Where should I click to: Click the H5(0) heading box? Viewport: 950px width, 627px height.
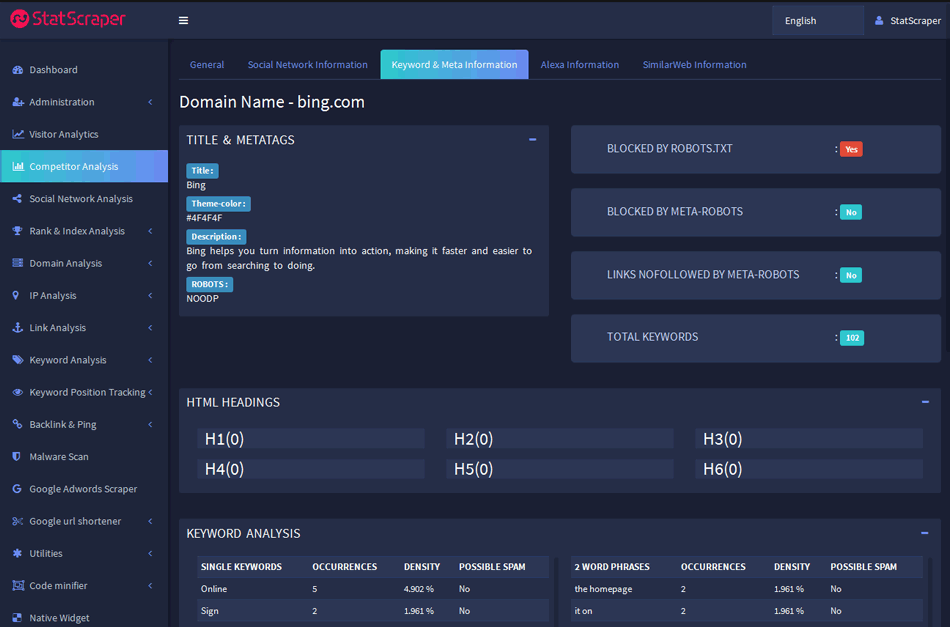click(x=560, y=469)
